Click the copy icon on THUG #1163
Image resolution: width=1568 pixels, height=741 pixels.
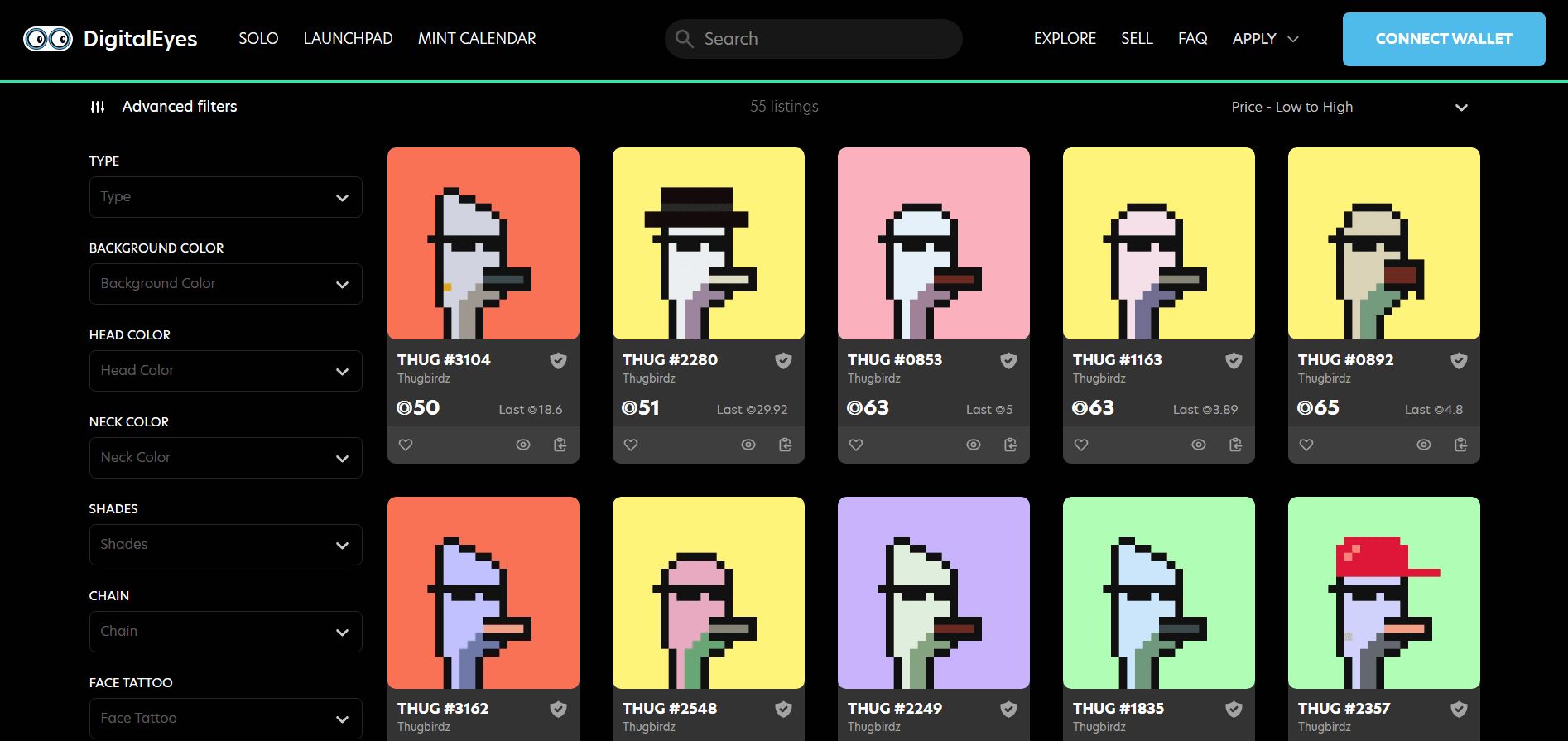coord(1235,445)
